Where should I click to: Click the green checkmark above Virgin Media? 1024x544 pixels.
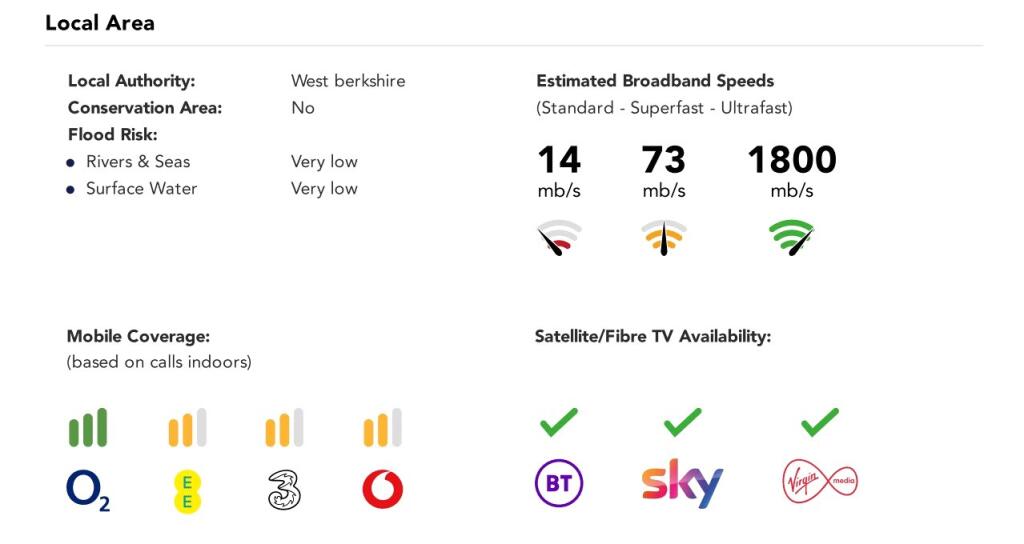tap(819, 422)
